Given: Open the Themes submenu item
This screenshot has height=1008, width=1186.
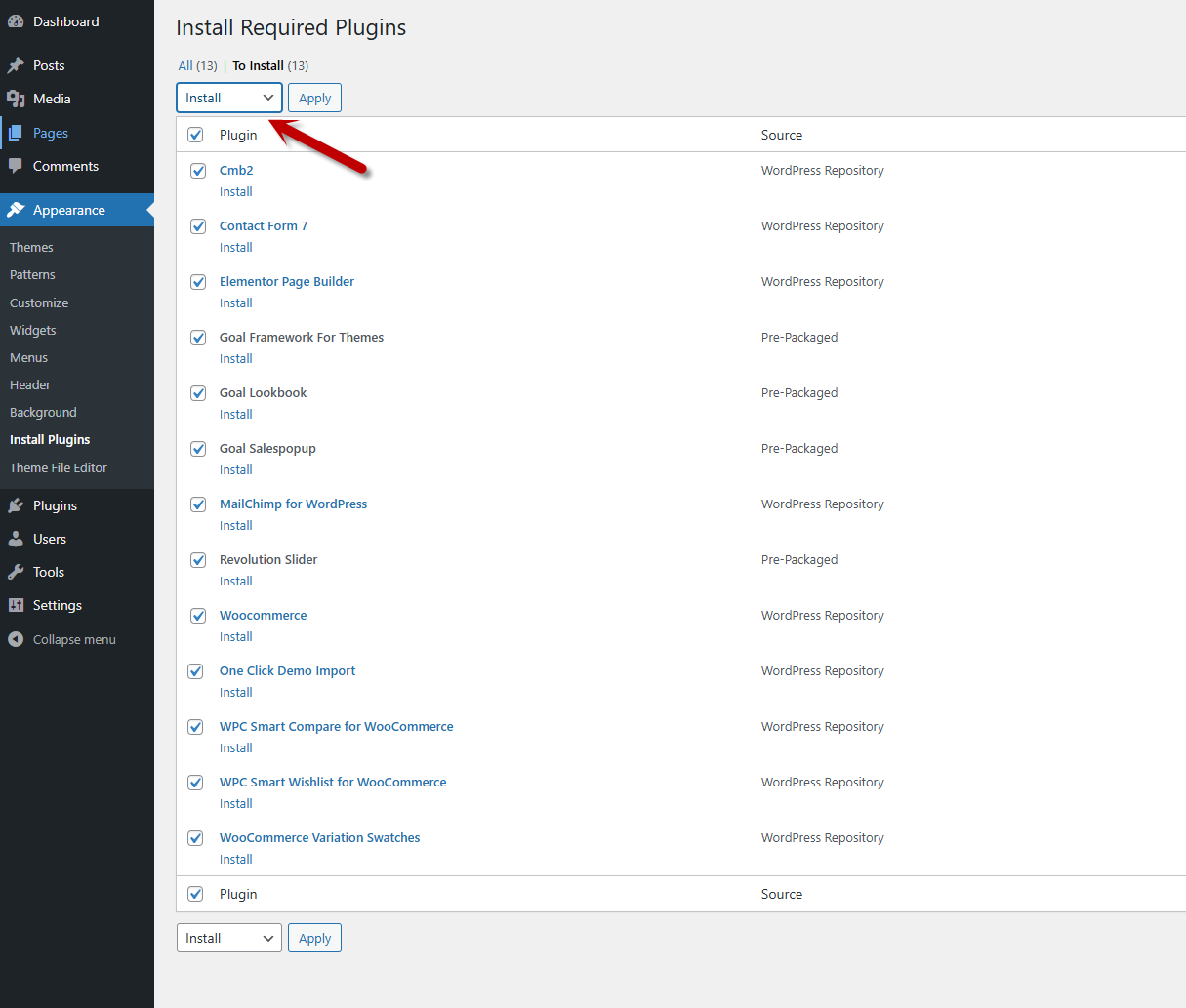Looking at the screenshot, I should click(31, 248).
